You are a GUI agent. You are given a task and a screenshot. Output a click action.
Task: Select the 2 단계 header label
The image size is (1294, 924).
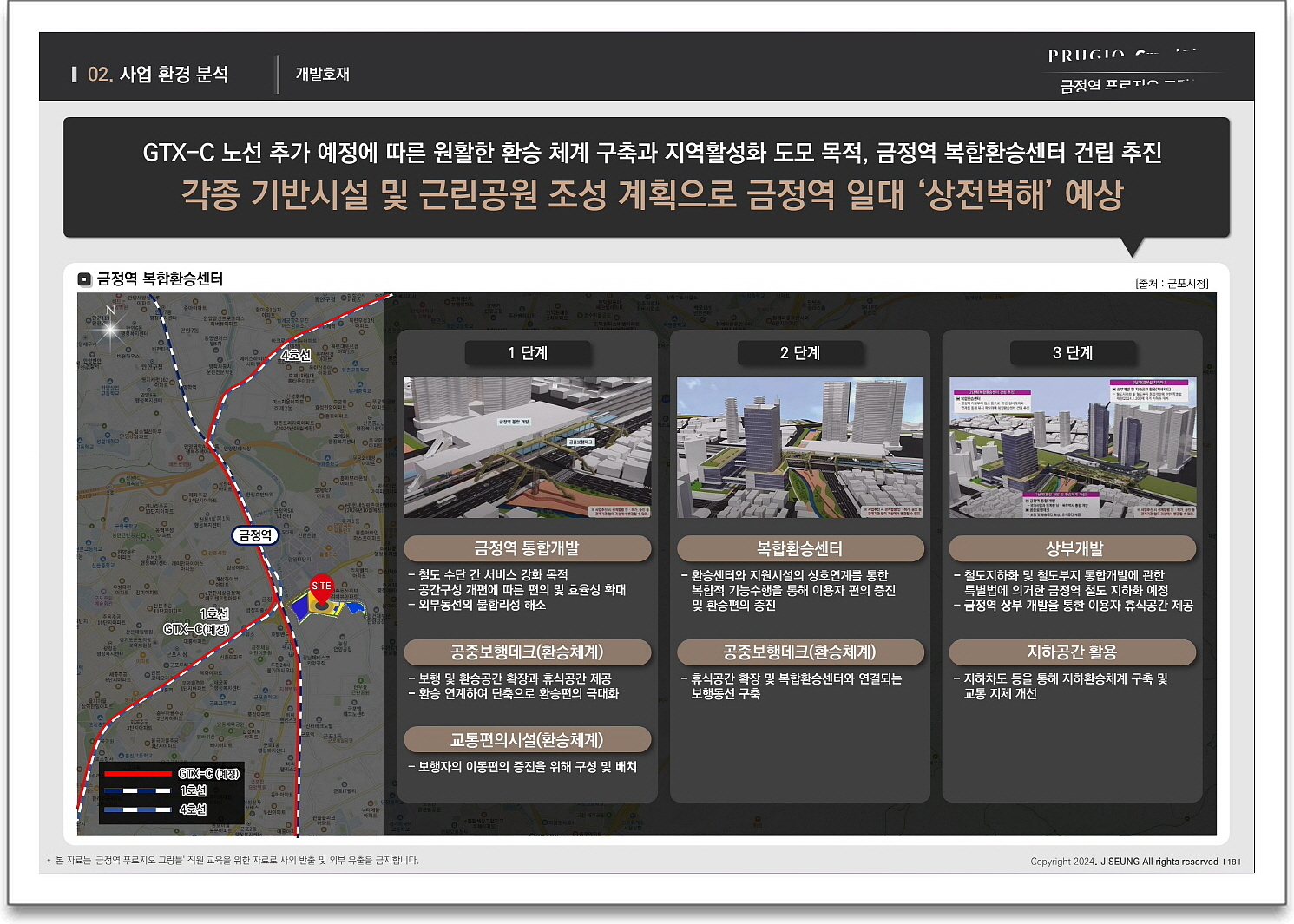point(800,353)
